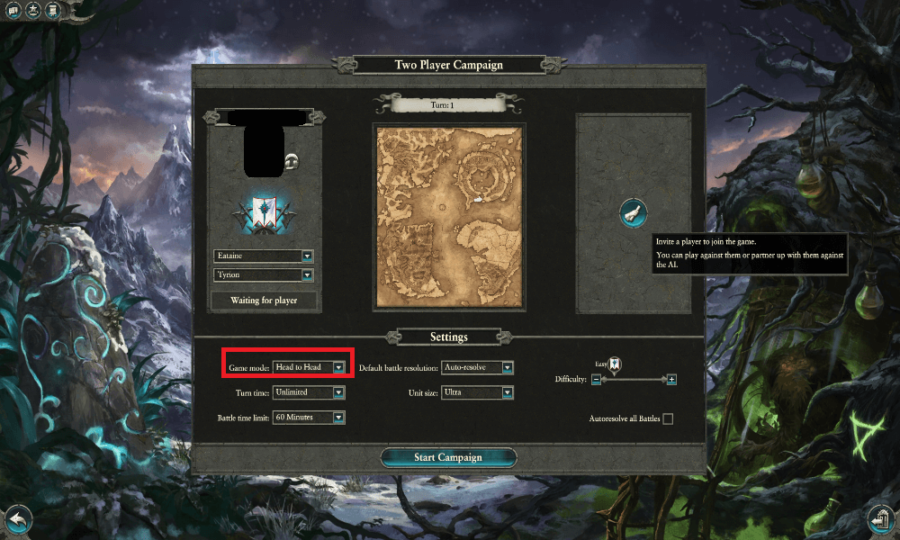Click the High Elves faction banner emblem

[264, 213]
